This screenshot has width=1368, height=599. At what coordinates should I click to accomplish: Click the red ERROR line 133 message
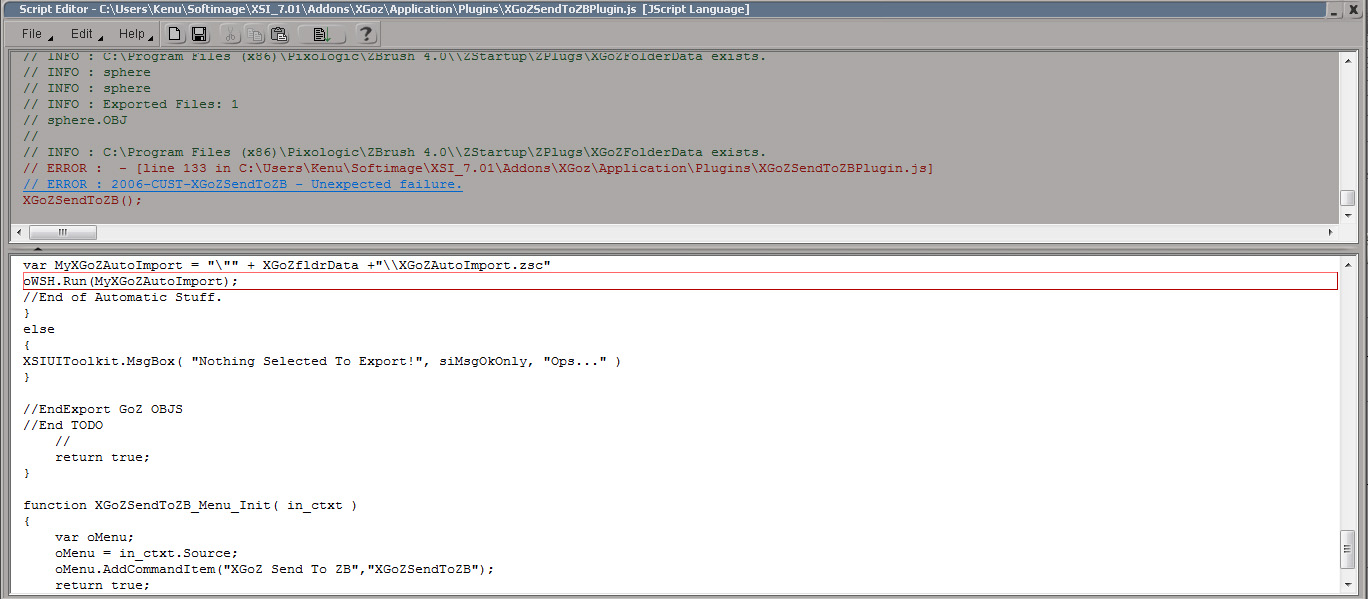(x=477, y=168)
